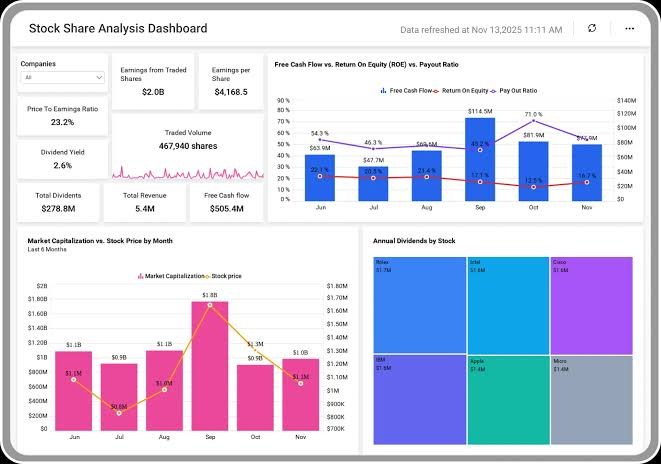The image size is (661, 464).
Task: Click the 20.5% Return On Equity point
Action: pos(373,178)
